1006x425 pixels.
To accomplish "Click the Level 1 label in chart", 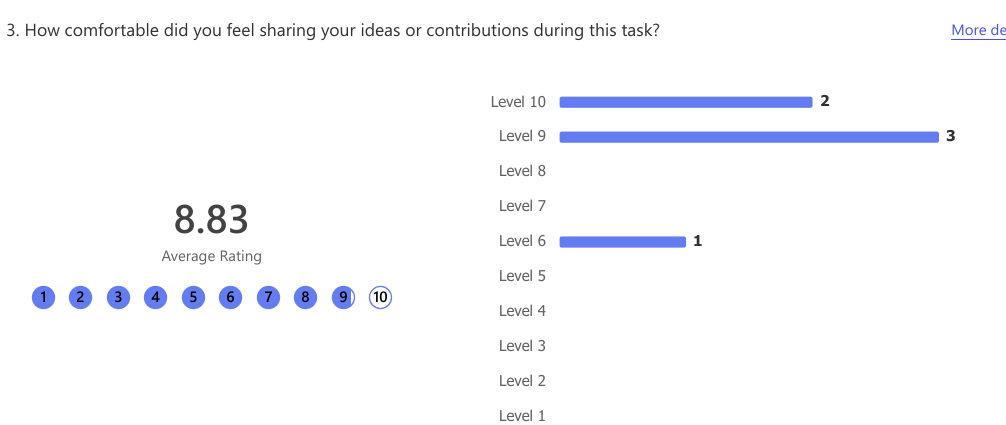I will [522, 416].
